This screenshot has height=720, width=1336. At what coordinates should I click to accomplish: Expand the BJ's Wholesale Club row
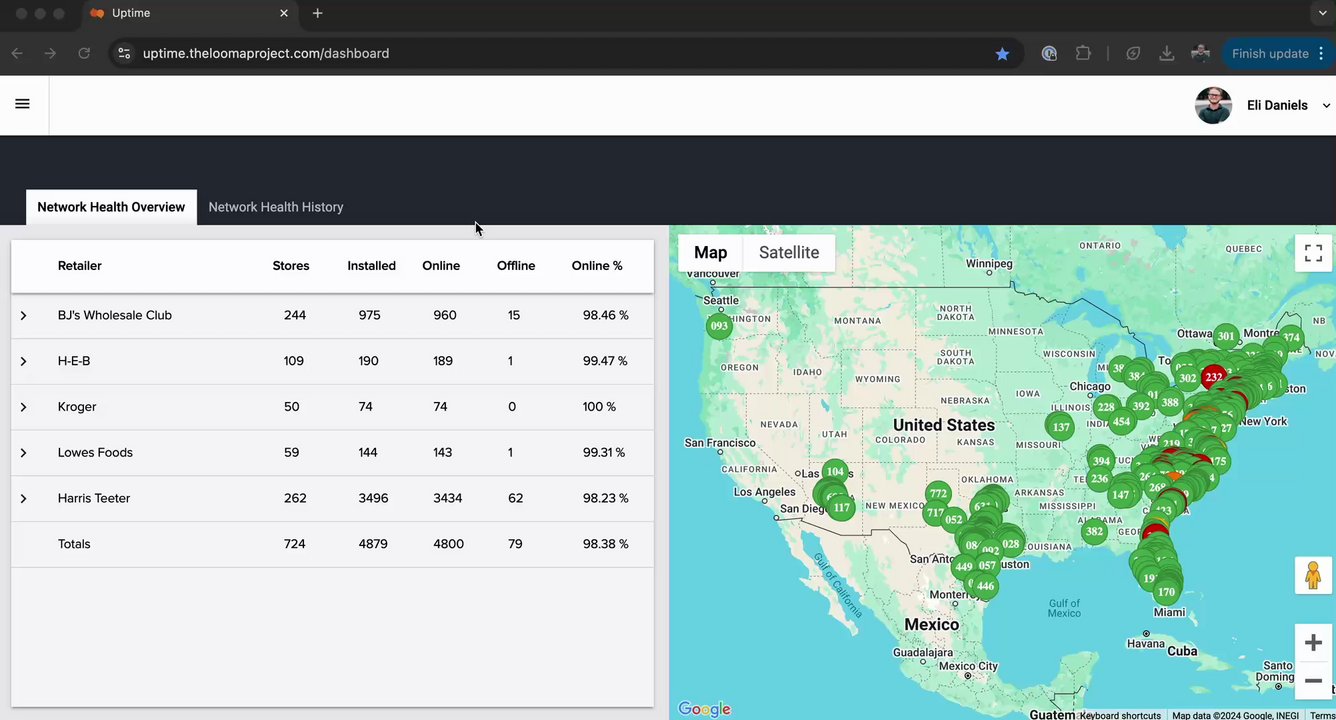point(23,316)
